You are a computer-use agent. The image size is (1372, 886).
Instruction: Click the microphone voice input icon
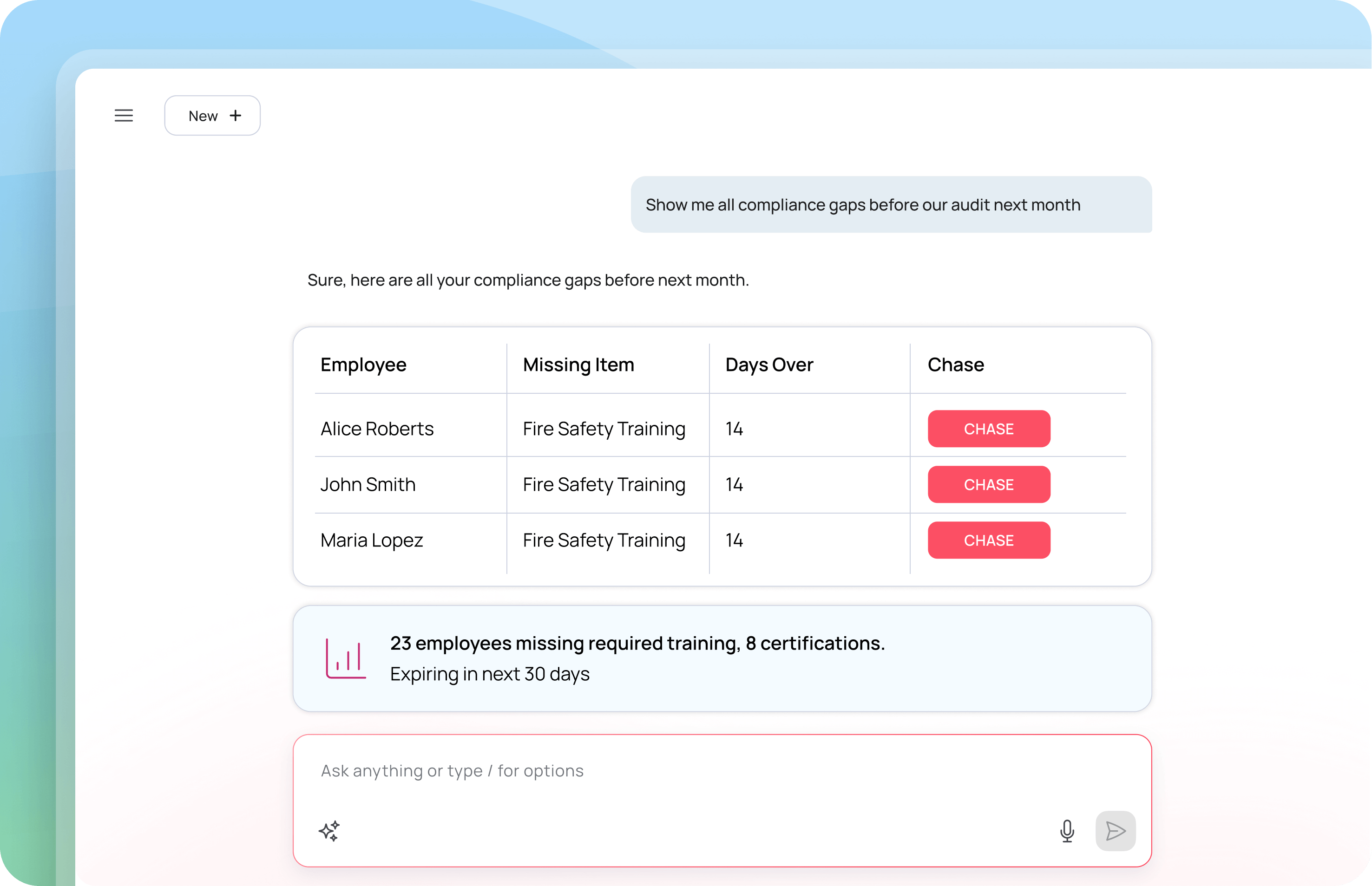[1066, 831]
